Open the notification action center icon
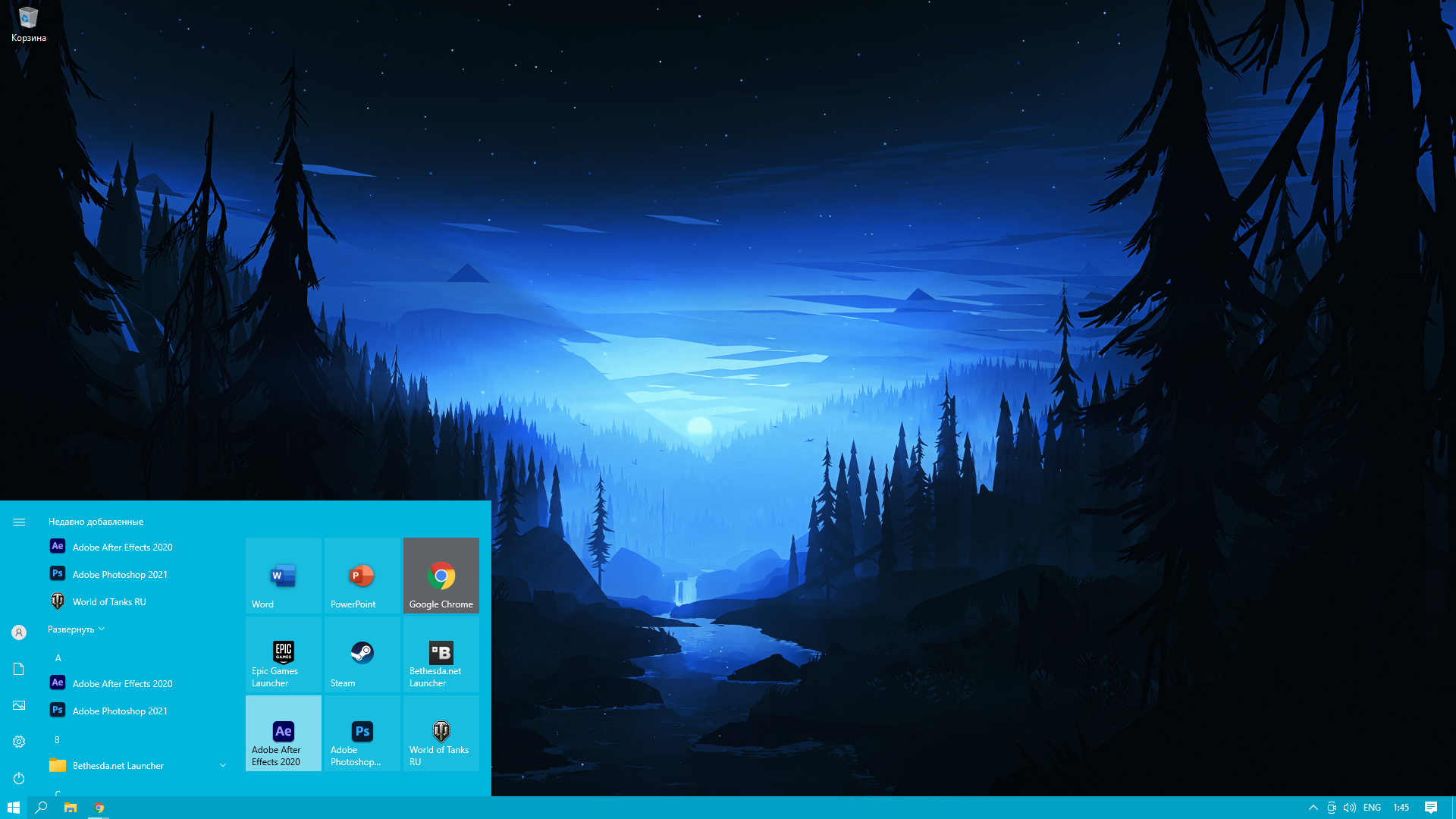 point(1431,808)
